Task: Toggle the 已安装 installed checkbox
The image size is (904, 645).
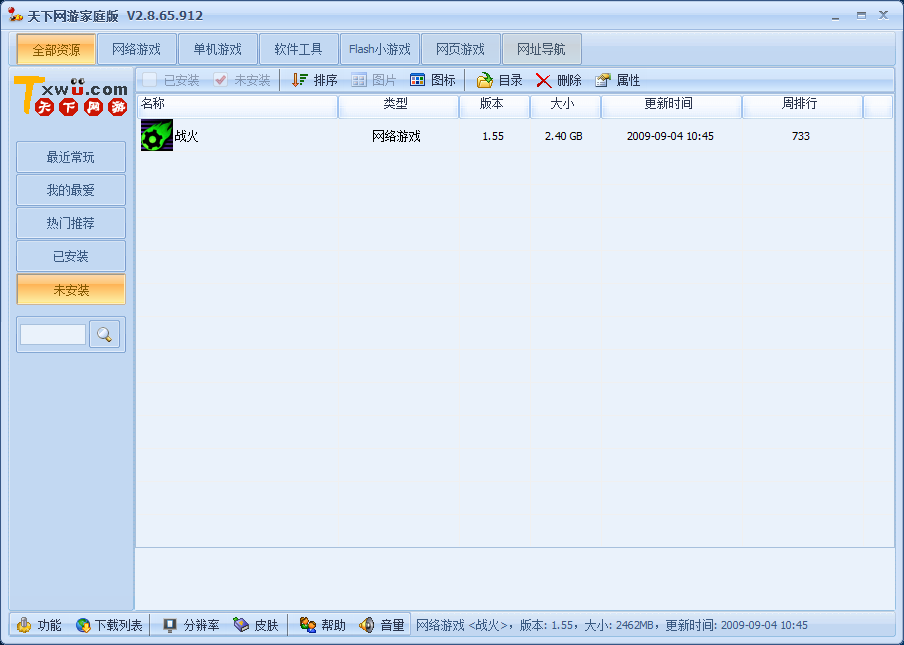Action: coord(150,80)
